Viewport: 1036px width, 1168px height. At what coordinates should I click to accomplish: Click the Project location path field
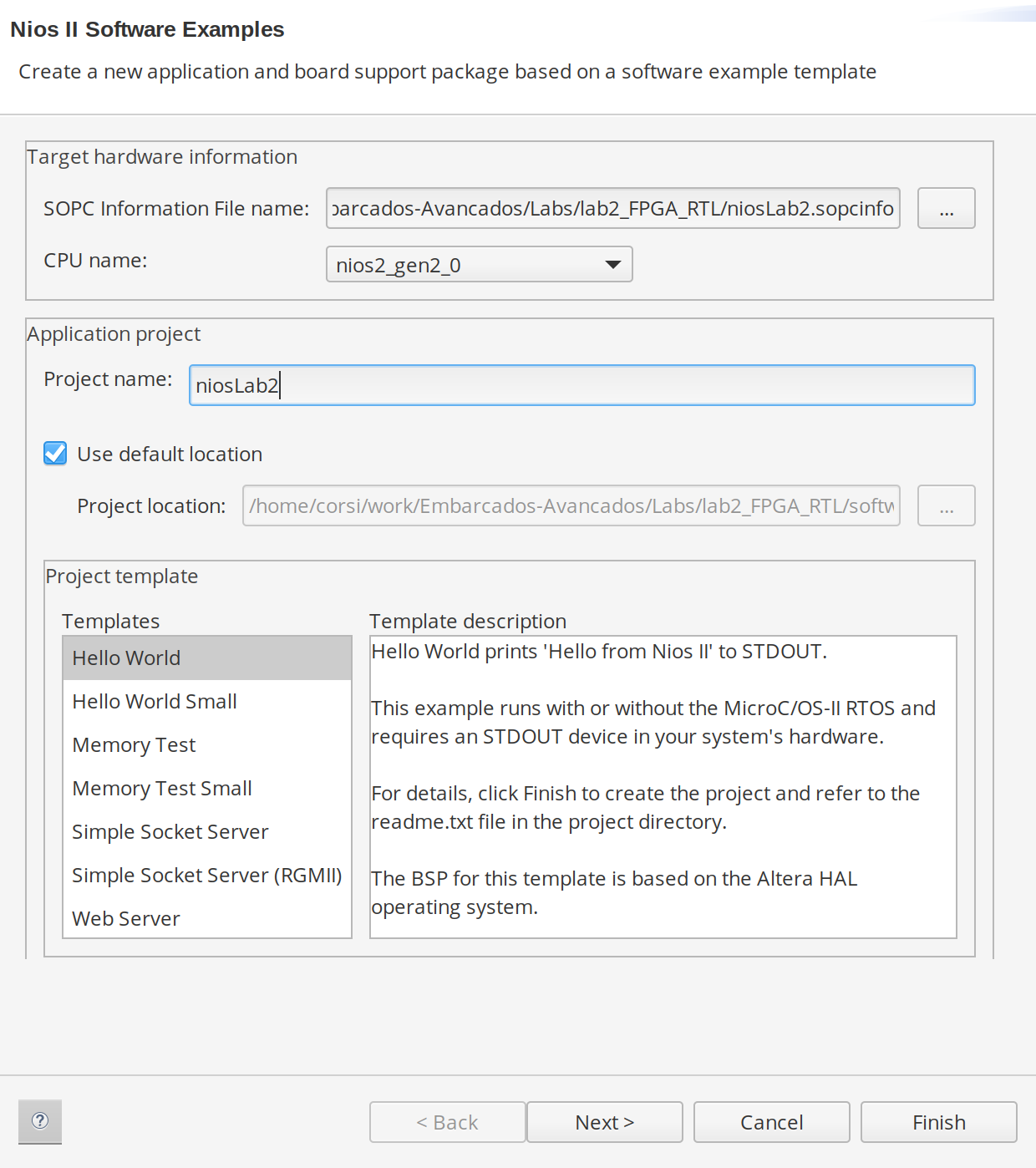coord(571,505)
